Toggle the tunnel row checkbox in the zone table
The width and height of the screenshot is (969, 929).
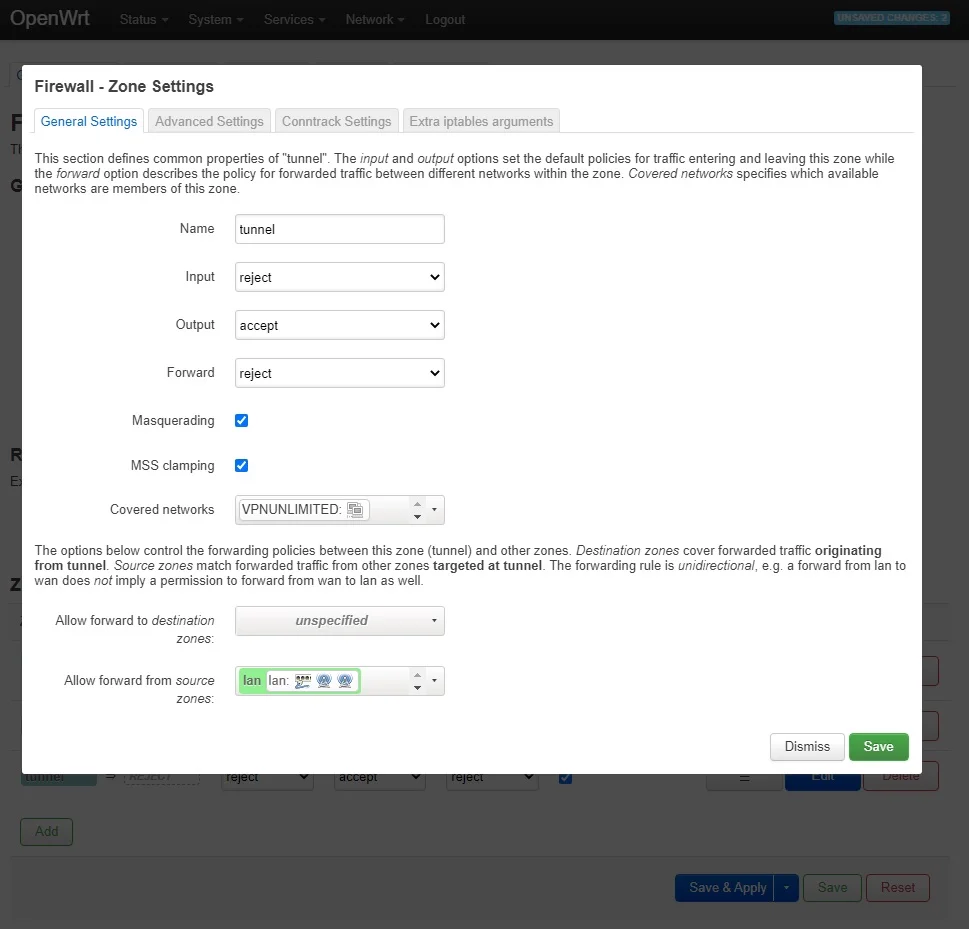pos(566,777)
